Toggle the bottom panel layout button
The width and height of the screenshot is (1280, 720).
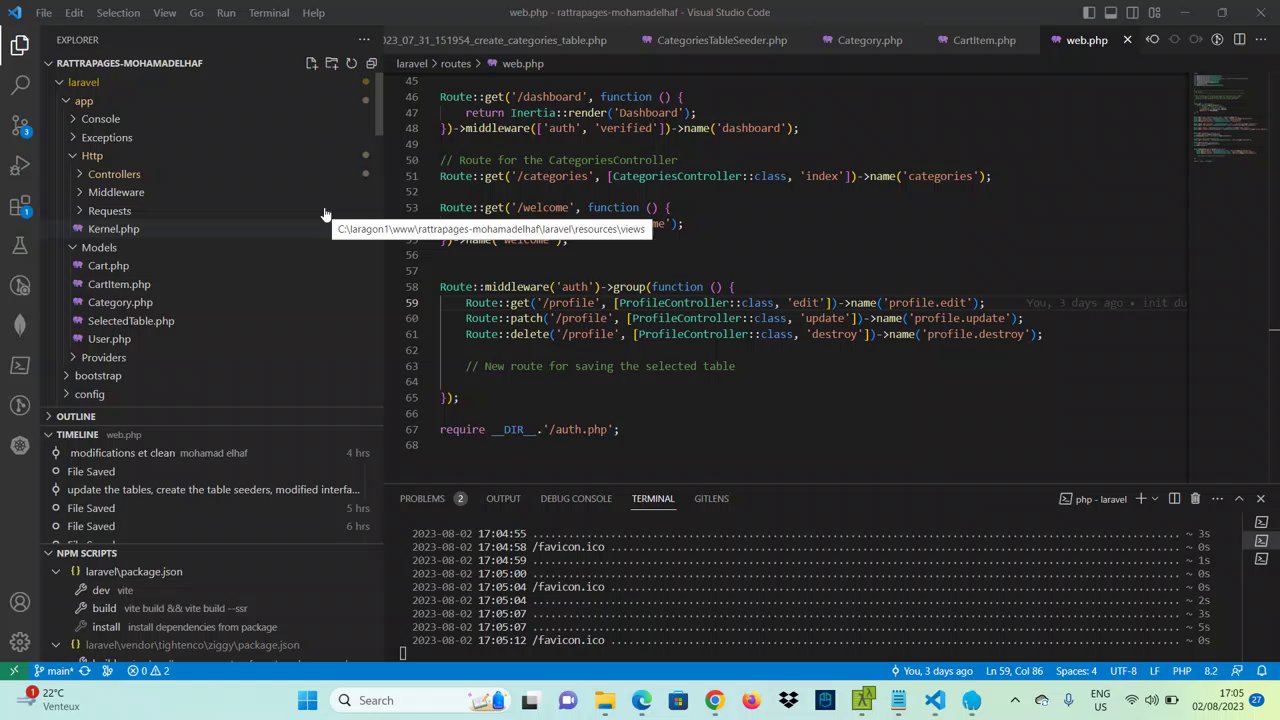1111,13
